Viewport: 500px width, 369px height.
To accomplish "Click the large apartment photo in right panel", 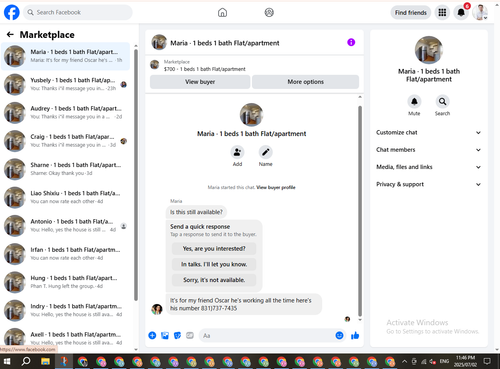I will pyautogui.click(x=429, y=50).
